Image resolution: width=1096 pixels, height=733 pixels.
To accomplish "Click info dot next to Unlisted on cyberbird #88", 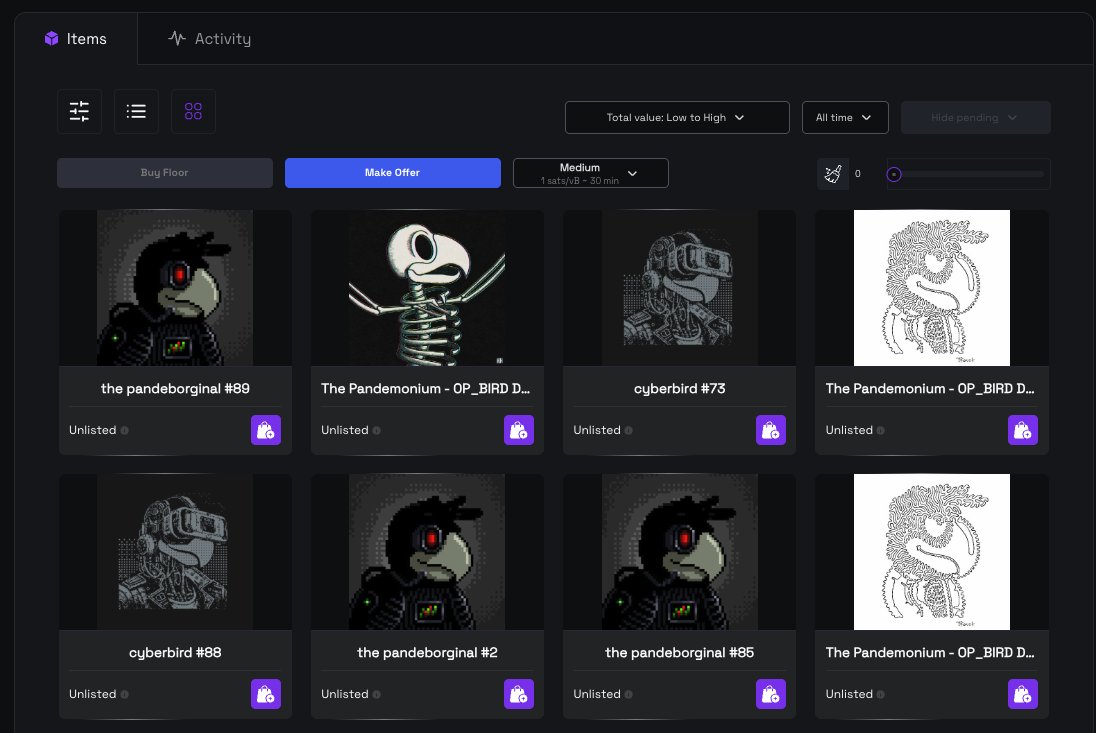I will point(124,695).
